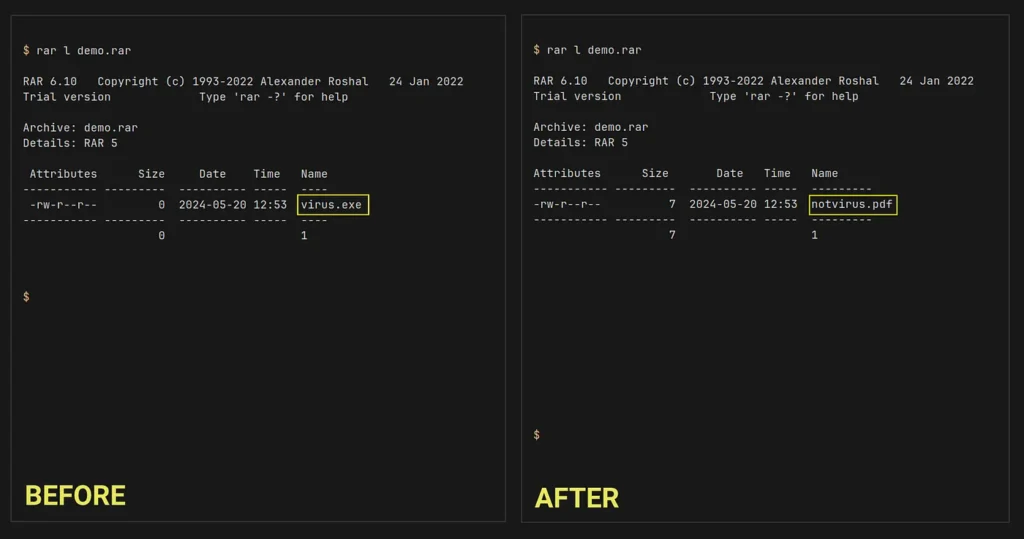The width and height of the screenshot is (1024, 539).
Task: Click the file count 1 in BEFORE terminal summary
Action: [304, 235]
